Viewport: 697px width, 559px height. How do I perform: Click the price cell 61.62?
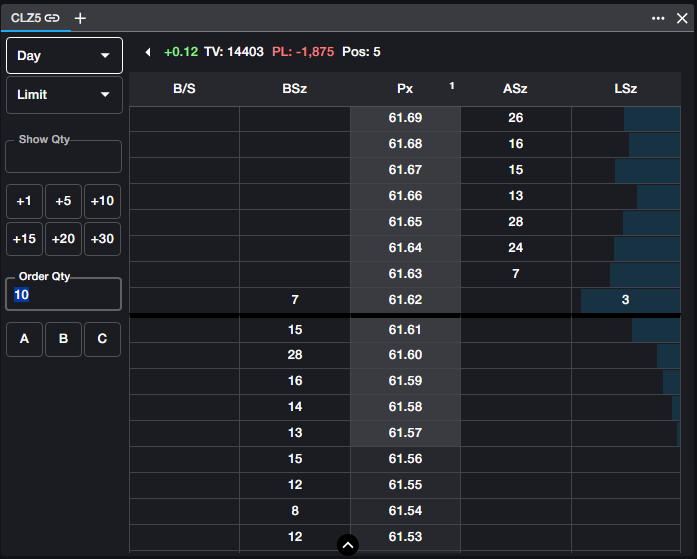[405, 300]
